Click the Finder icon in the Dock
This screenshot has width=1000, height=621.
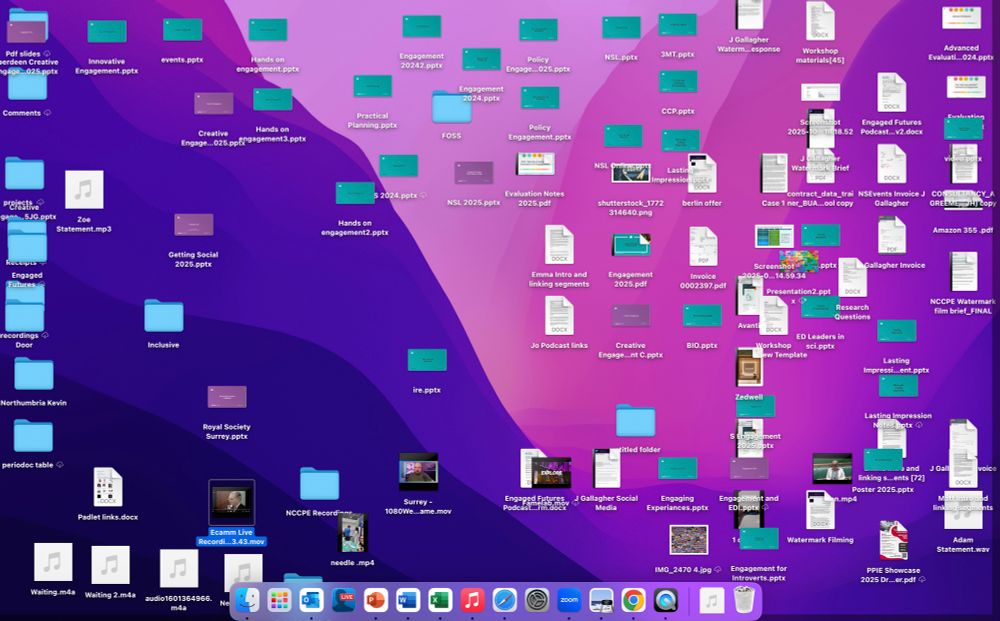(x=247, y=601)
